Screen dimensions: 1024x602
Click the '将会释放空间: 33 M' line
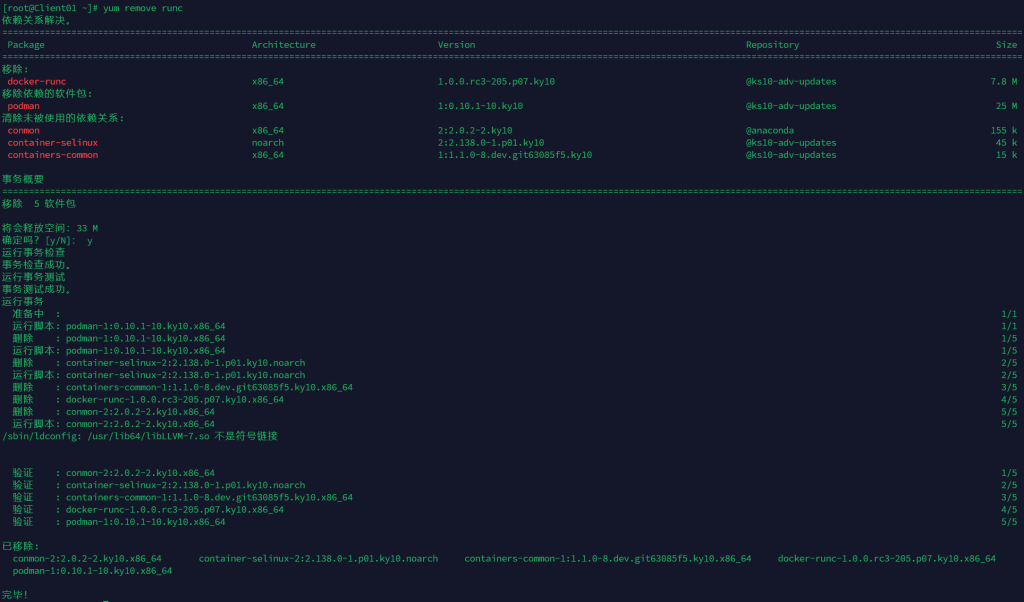50,228
